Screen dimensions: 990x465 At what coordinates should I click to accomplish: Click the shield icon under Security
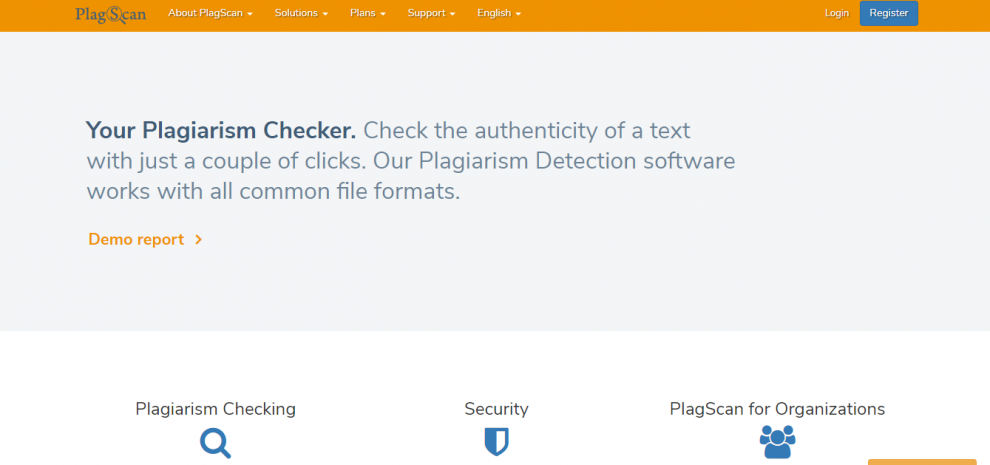click(496, 442)
